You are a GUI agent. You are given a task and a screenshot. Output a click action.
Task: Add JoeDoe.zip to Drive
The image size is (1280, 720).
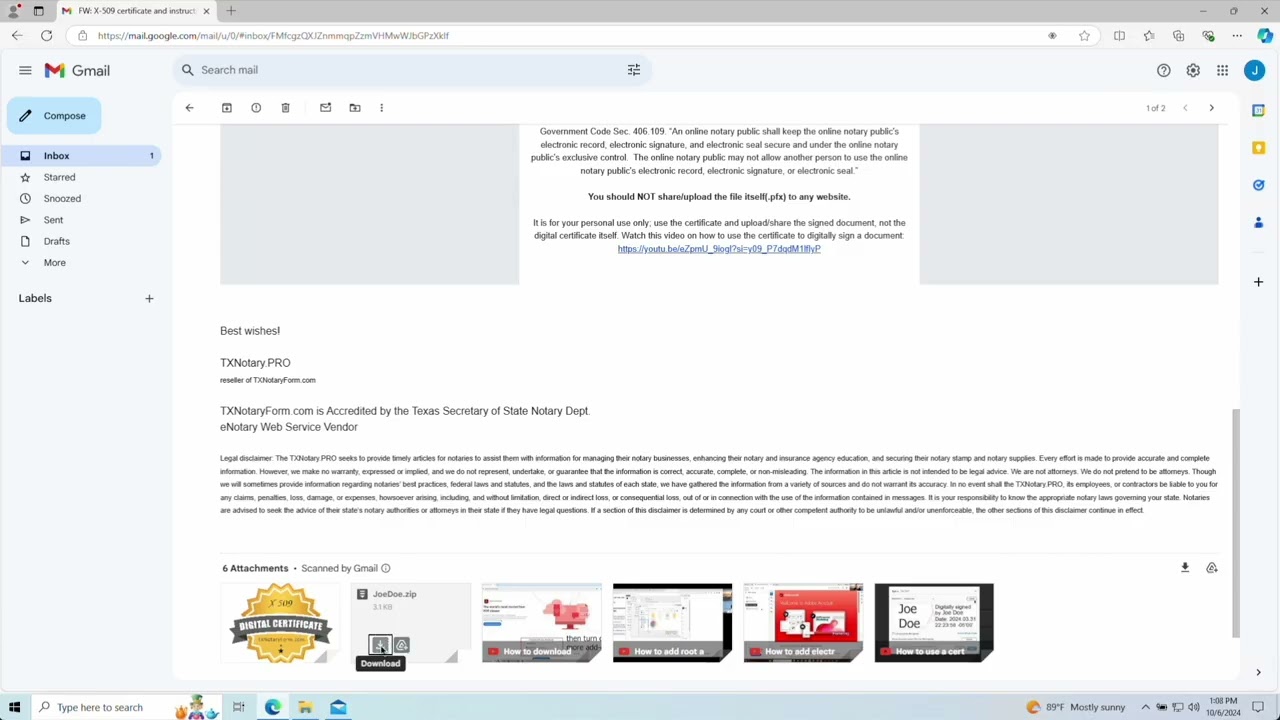(401, 645)
